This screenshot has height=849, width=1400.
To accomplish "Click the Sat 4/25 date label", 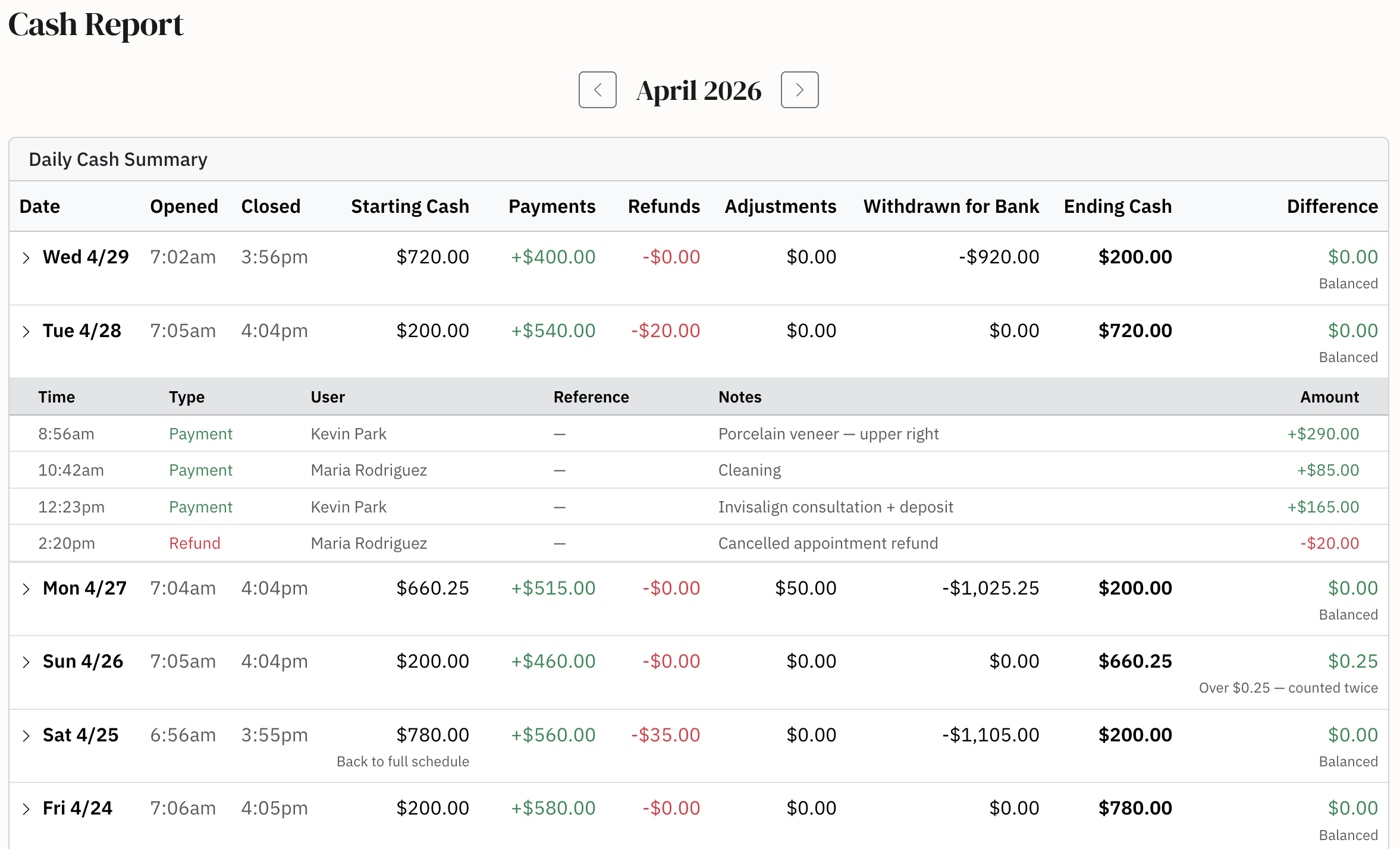I will 80,735.
